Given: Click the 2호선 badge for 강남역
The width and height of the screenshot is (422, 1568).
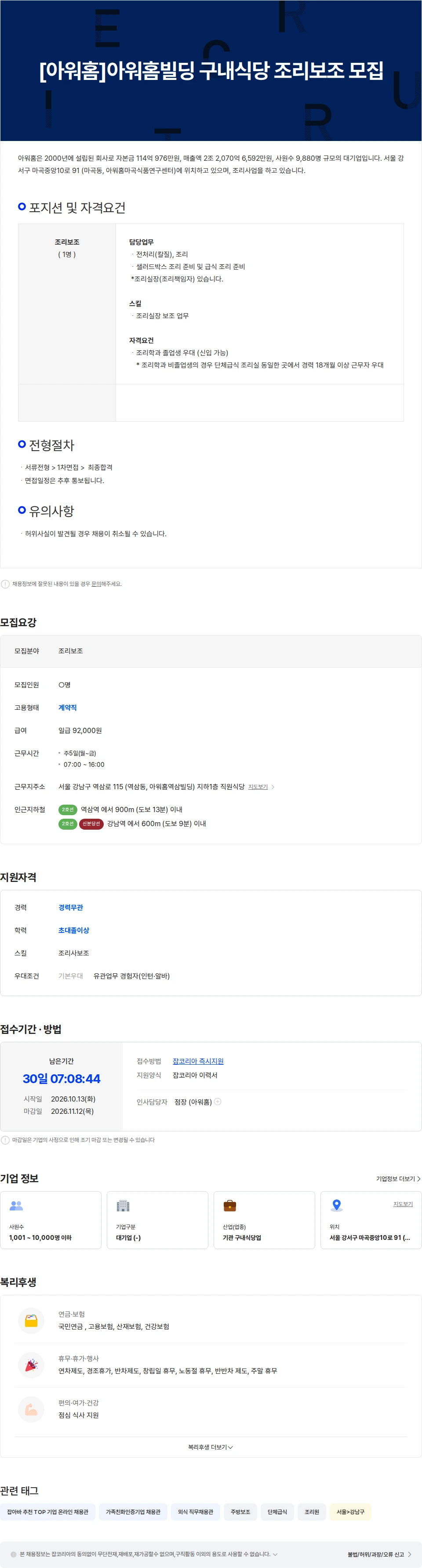Looking at the screenshot, I should coord(68,824).
